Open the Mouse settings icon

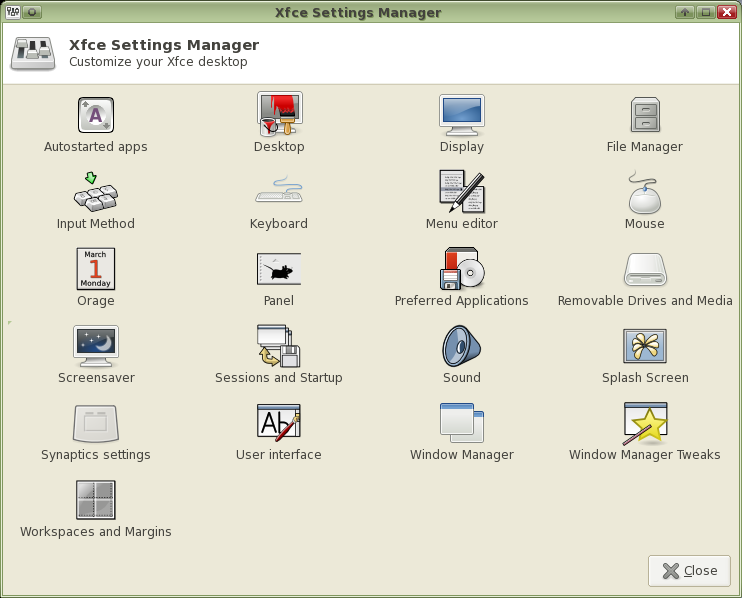tap(645, 192)
